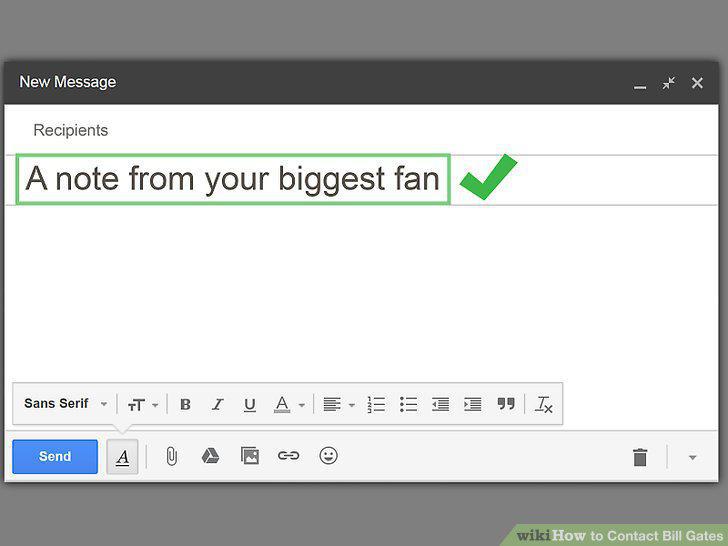Open text size menu icon
This screenshot has width=728, height=546.
pyautogui.click(x=136, y=405)
